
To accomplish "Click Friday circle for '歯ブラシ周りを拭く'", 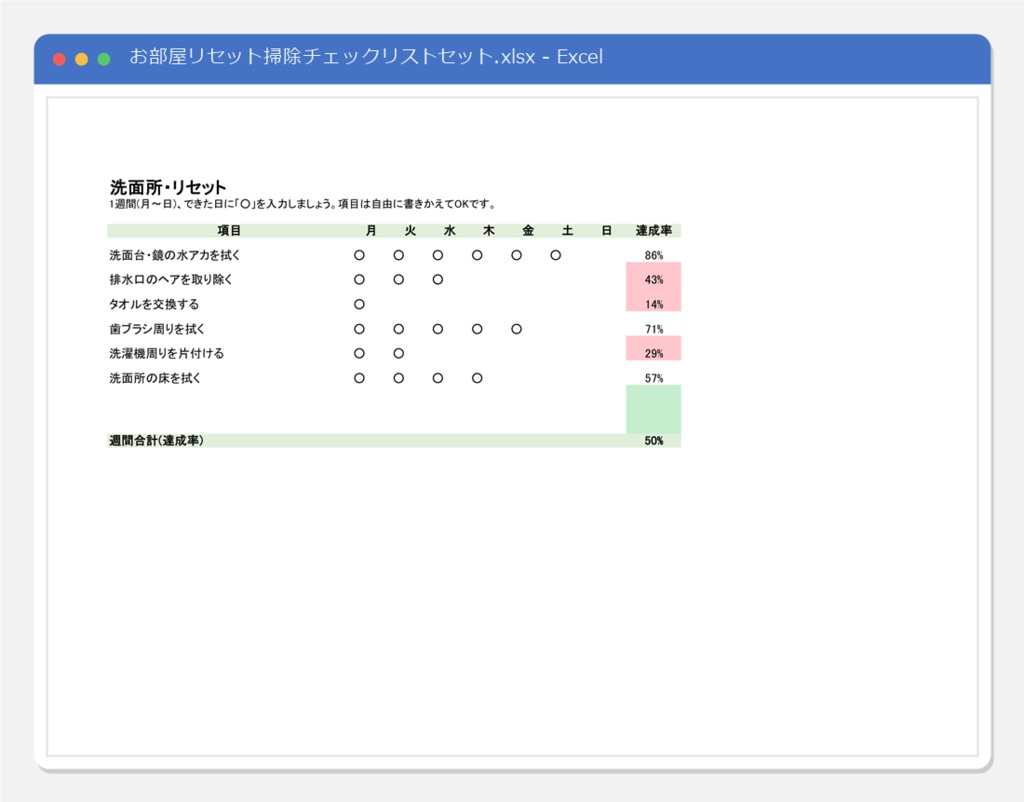I will (x=516, y=329).
